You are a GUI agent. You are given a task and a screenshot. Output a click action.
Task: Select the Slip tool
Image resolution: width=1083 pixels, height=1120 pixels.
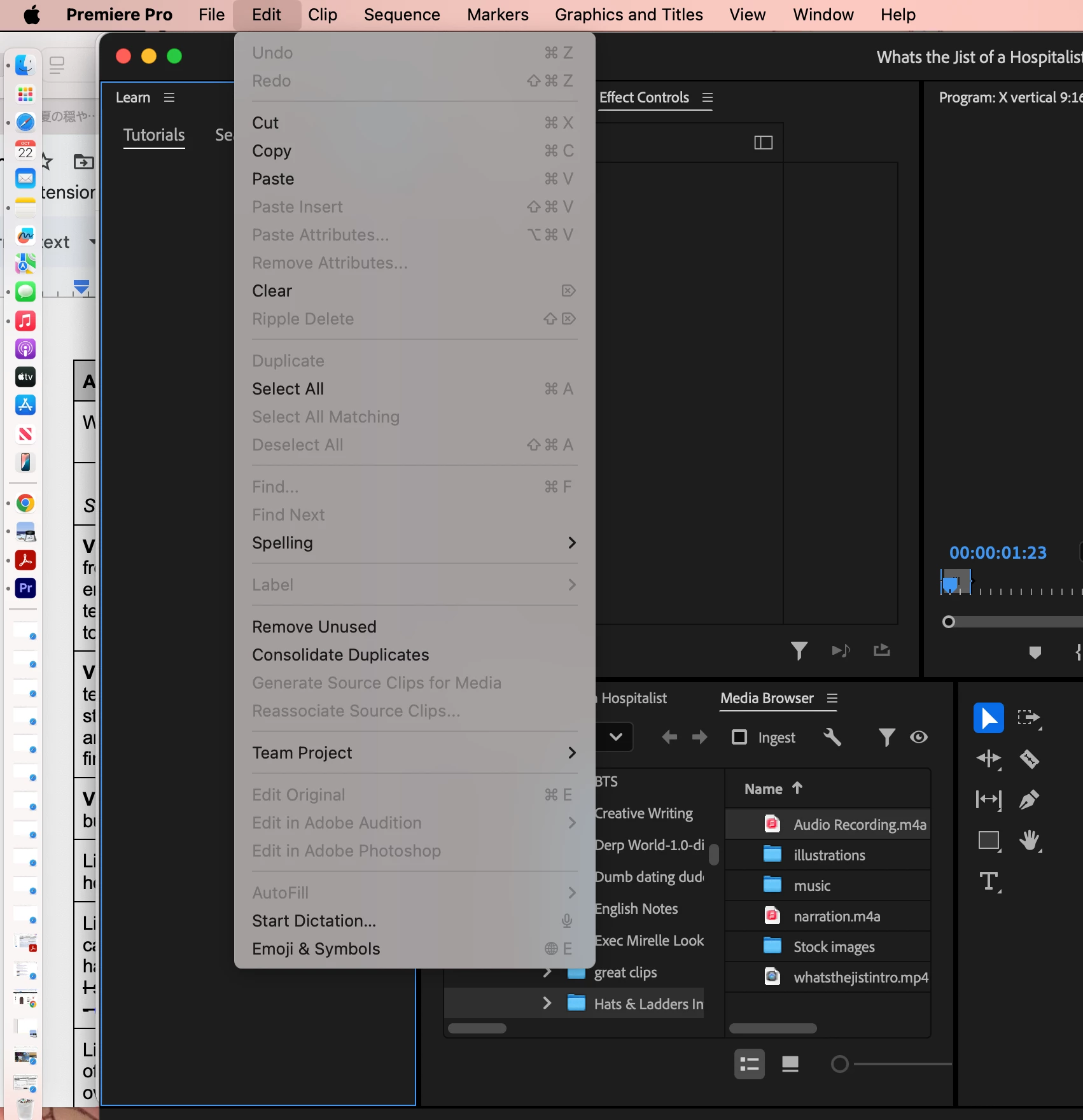coord(989,799)
